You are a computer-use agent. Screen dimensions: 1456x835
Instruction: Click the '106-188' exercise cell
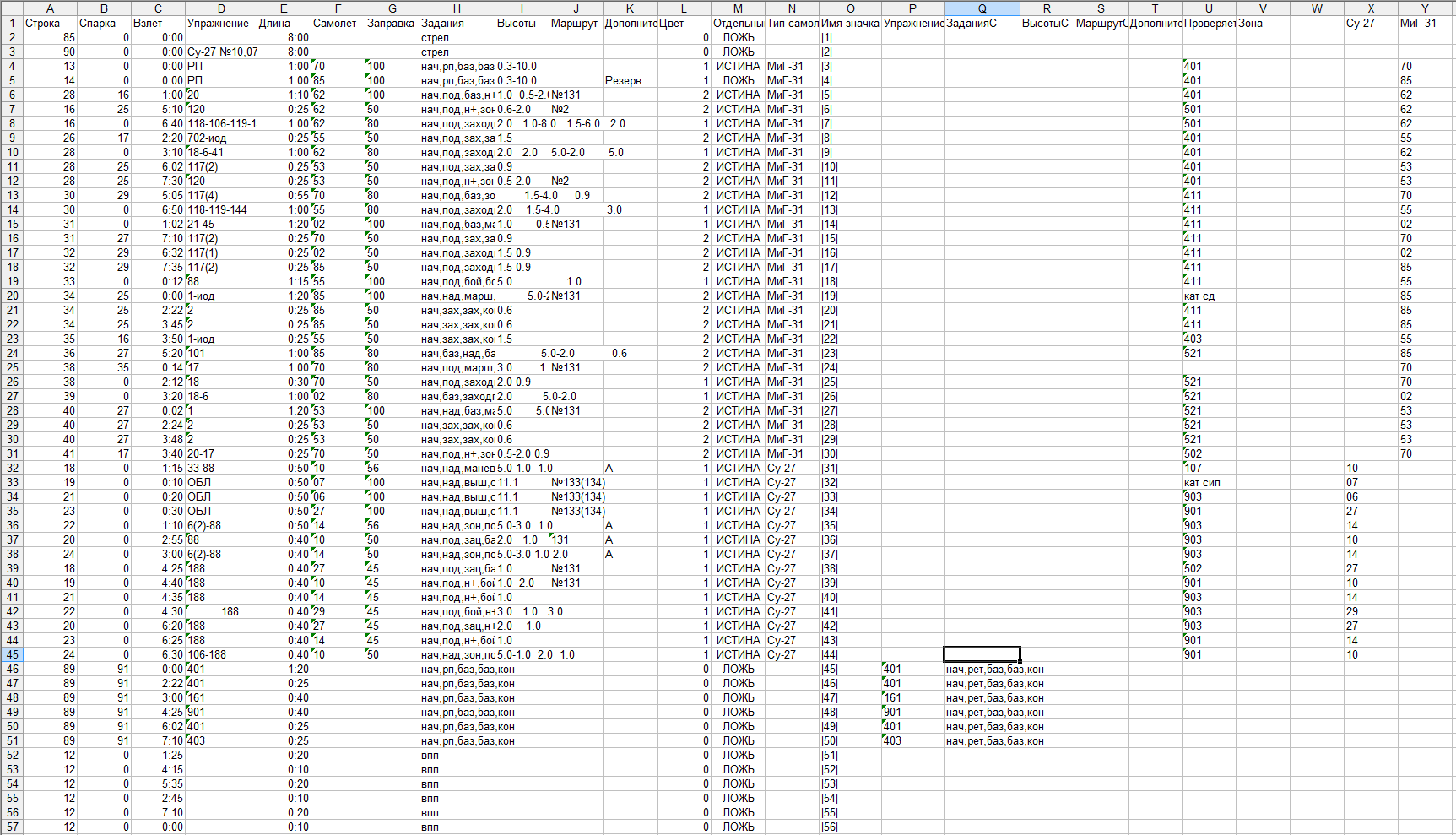pyautogui.click(x=221, y=654)
